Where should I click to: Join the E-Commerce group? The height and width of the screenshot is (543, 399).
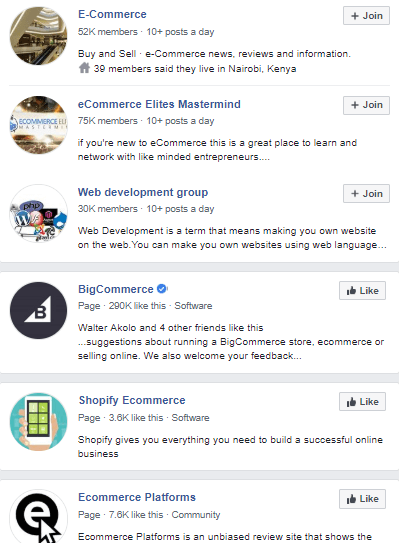click(366, 16)
